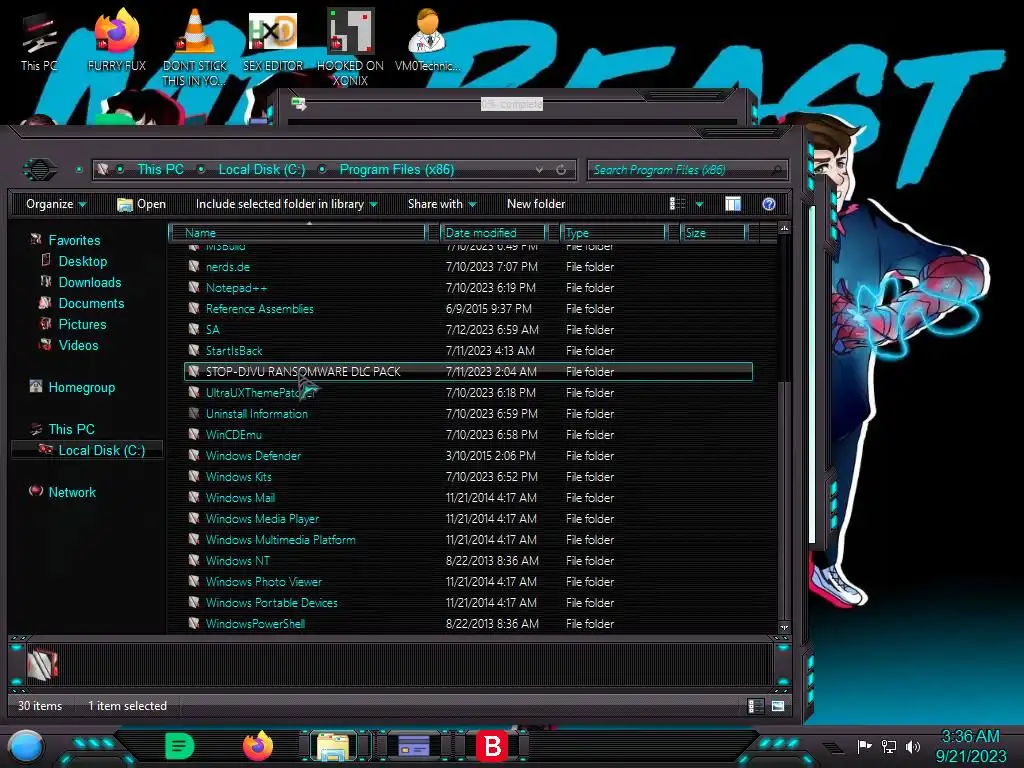
Task: Open the VMOTechnic desktop shortcut
Action: [427, 40]
